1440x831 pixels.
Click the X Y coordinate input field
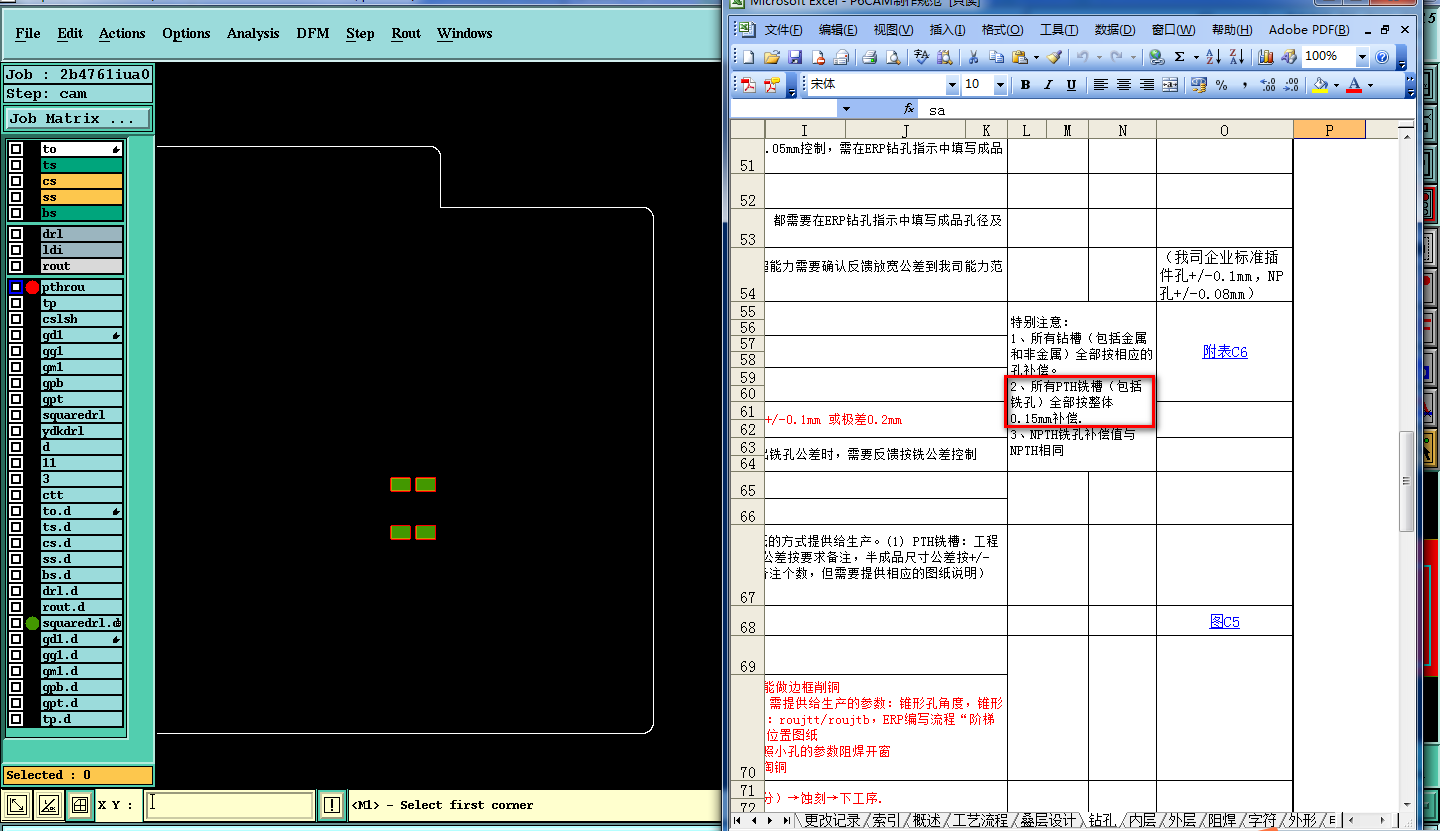[x=229, y=805]
